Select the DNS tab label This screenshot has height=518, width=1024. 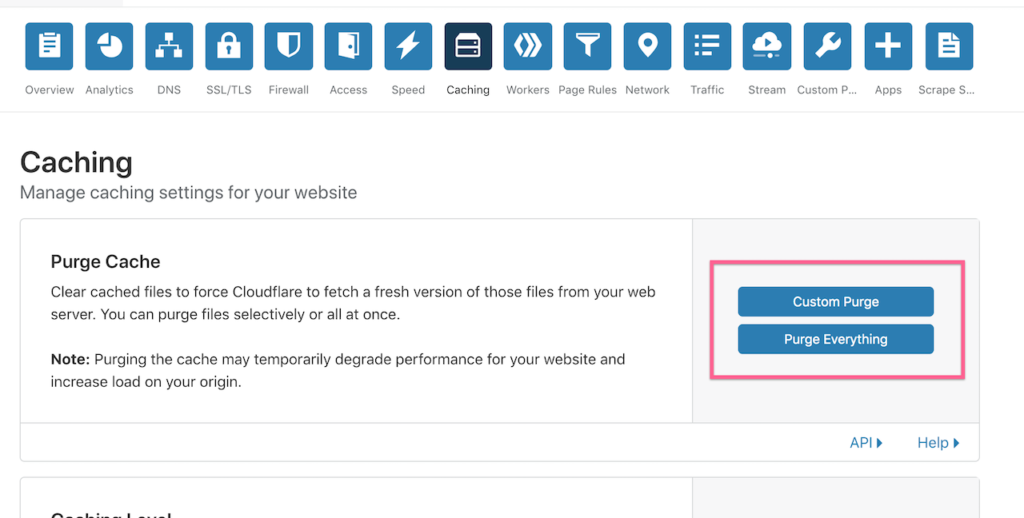[169, 90]
